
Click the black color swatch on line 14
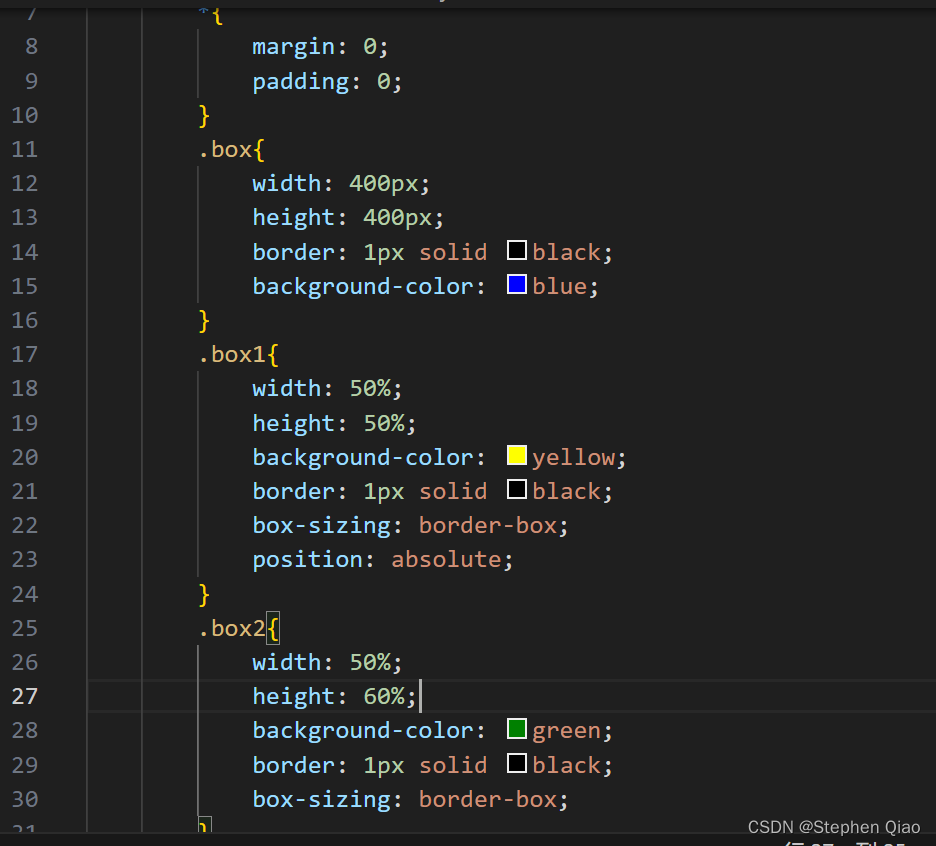pos(516,250)
